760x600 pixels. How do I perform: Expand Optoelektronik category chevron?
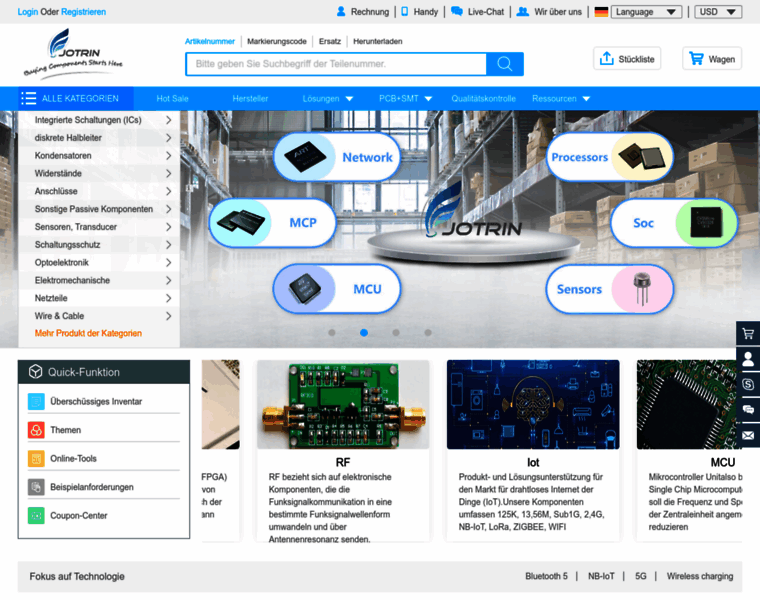point(168,262)
